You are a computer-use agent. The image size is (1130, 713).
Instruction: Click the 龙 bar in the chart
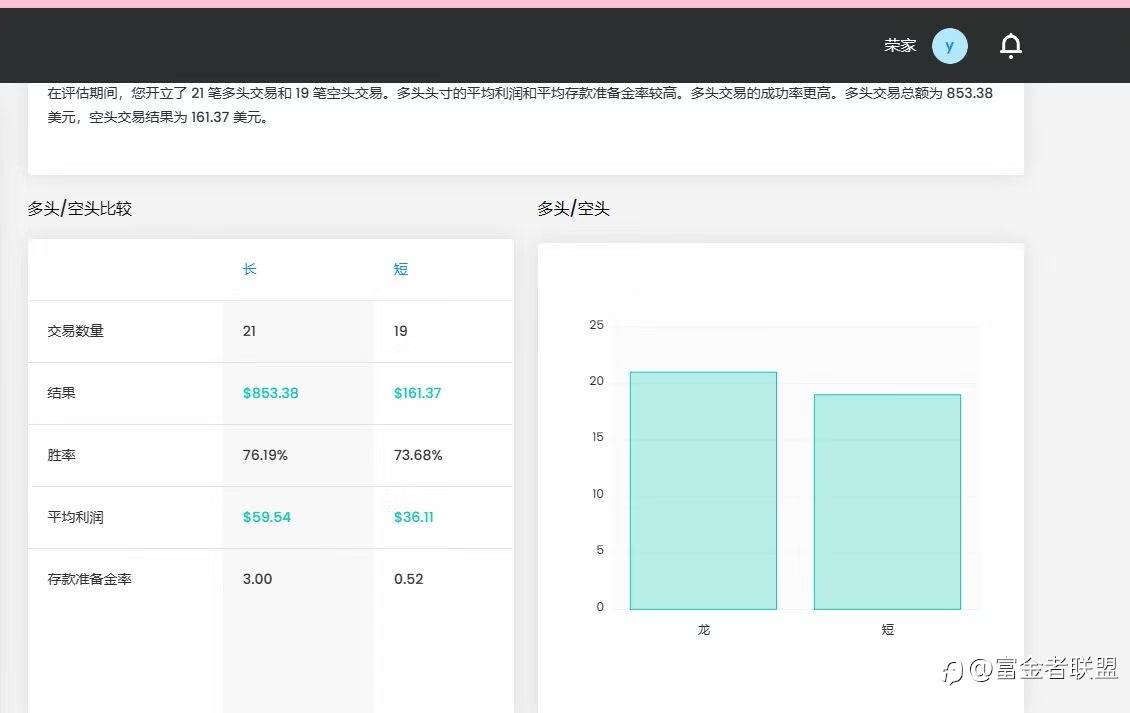coord(703,490)
